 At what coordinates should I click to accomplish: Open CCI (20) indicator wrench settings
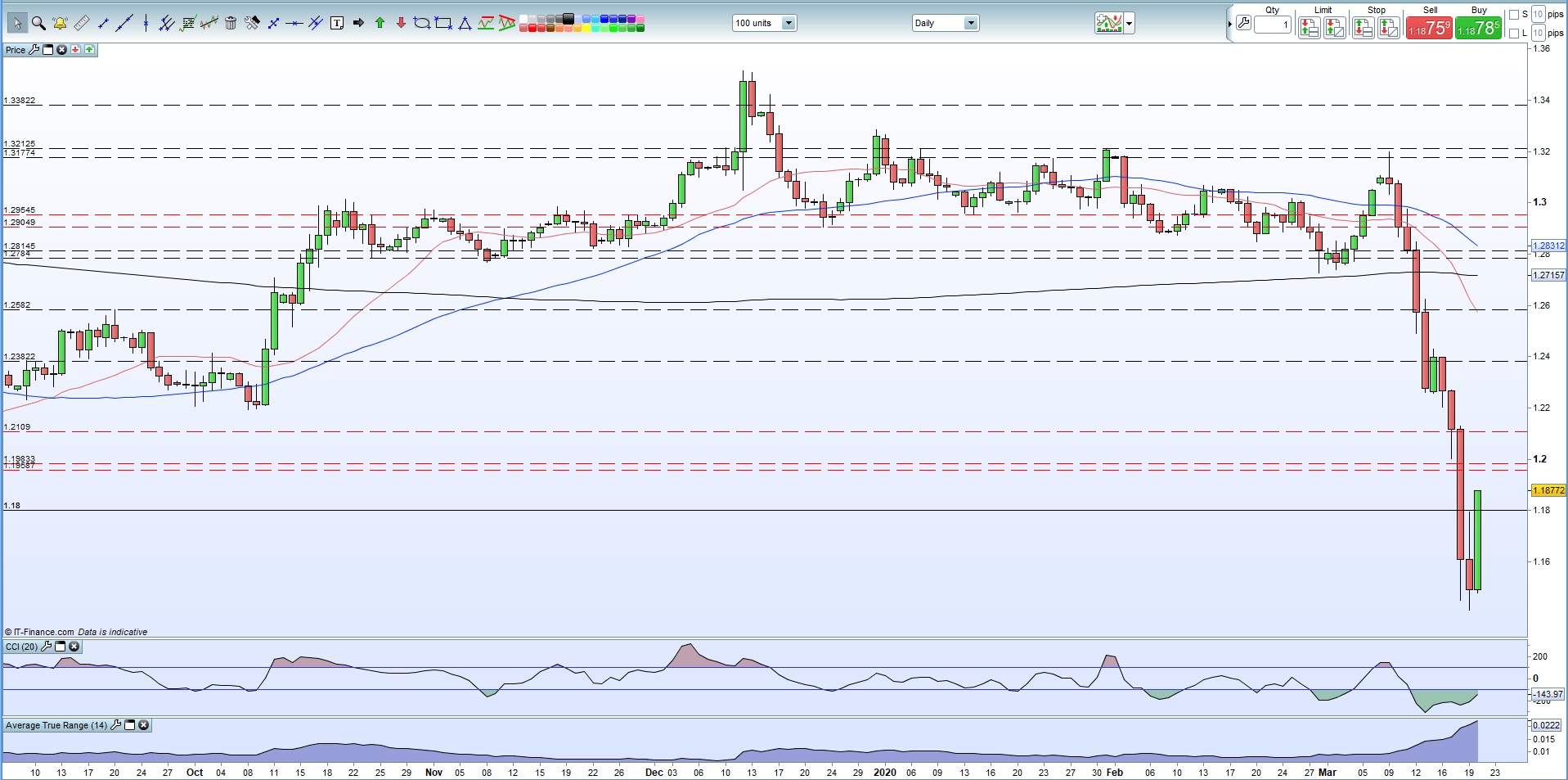tap(47, 647)
